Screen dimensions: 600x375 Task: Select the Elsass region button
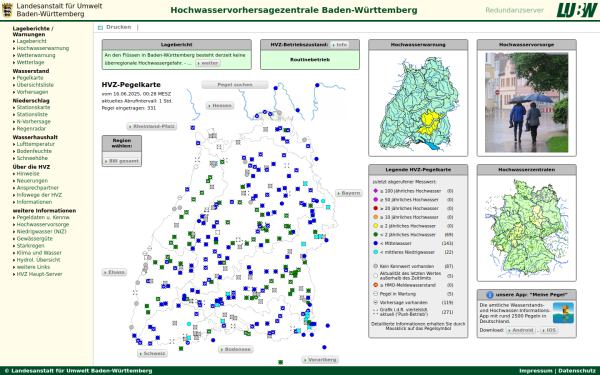(x=114, y=272)
